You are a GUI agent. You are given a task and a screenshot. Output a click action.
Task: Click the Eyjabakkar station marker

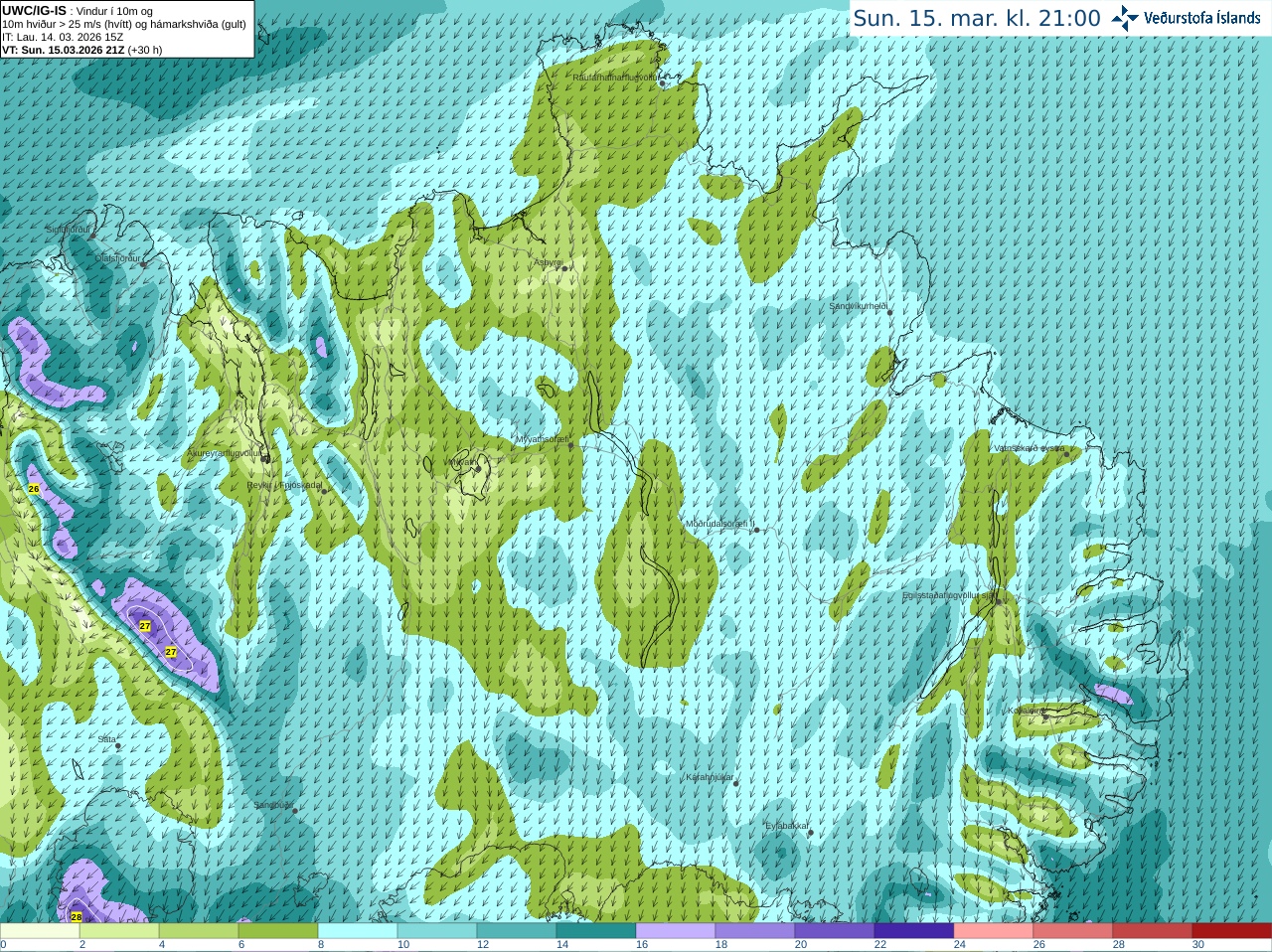[811, 832]
